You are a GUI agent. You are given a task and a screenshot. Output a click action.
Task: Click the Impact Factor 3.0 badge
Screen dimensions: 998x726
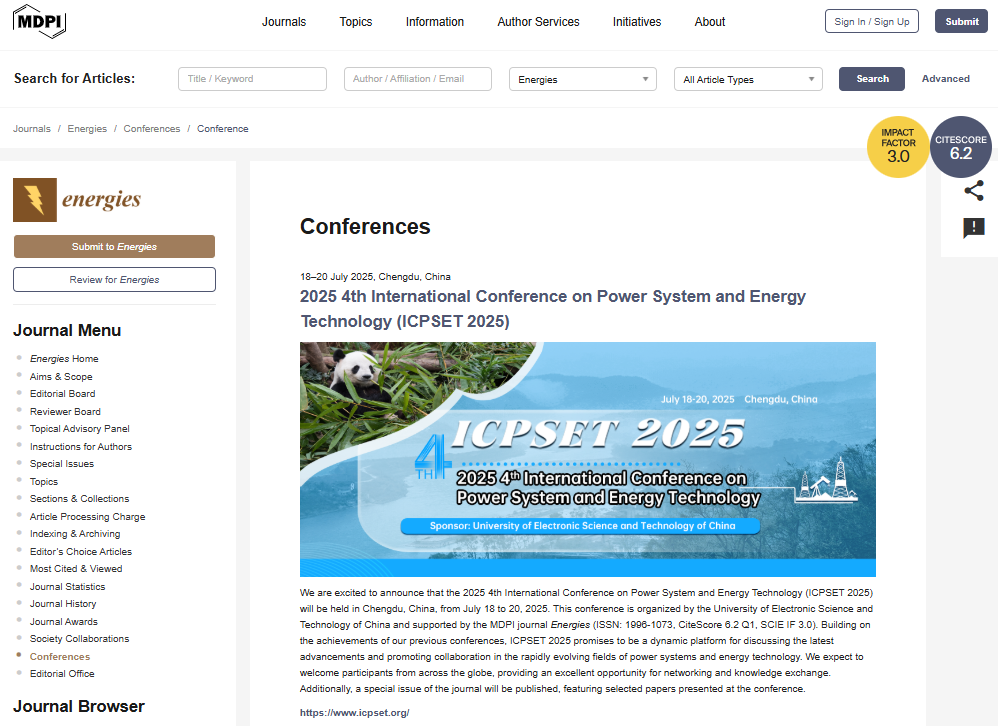click(x=898, y=147)
